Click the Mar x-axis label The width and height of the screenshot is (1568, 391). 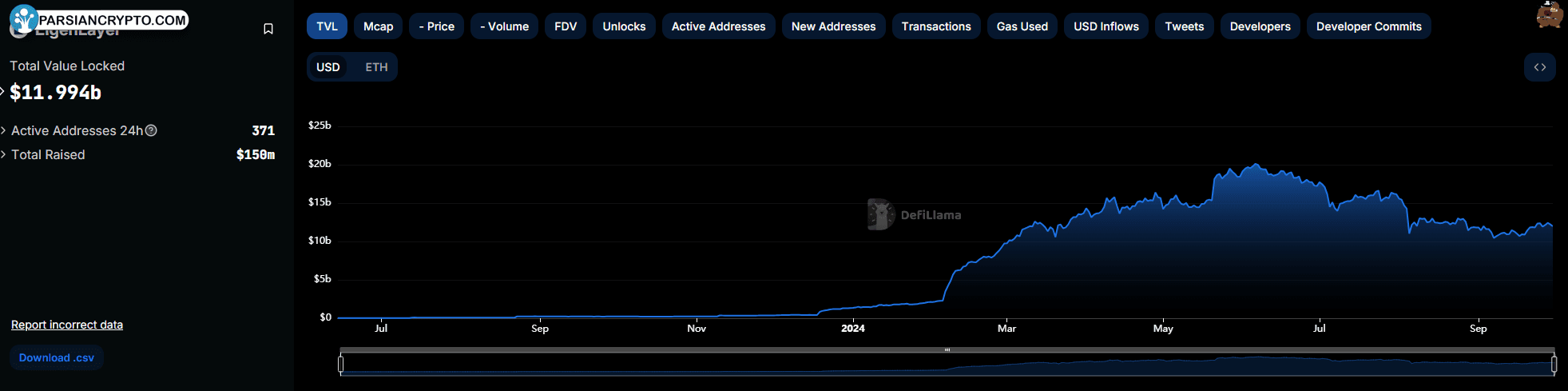[1006, 328]
